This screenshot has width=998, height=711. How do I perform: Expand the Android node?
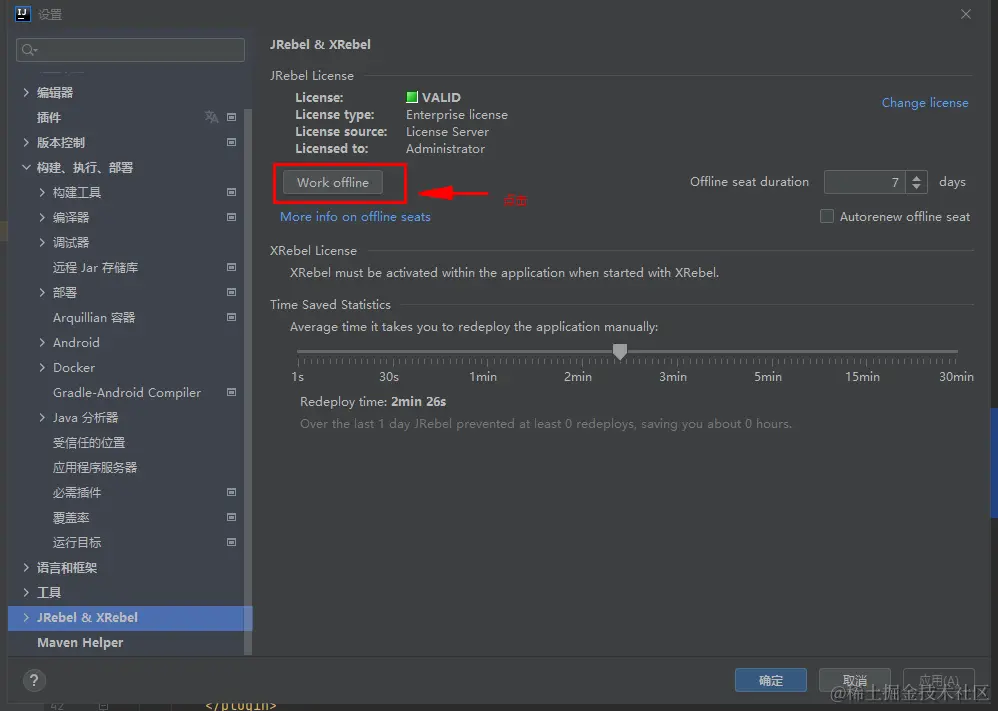click(x=42, y=342)
